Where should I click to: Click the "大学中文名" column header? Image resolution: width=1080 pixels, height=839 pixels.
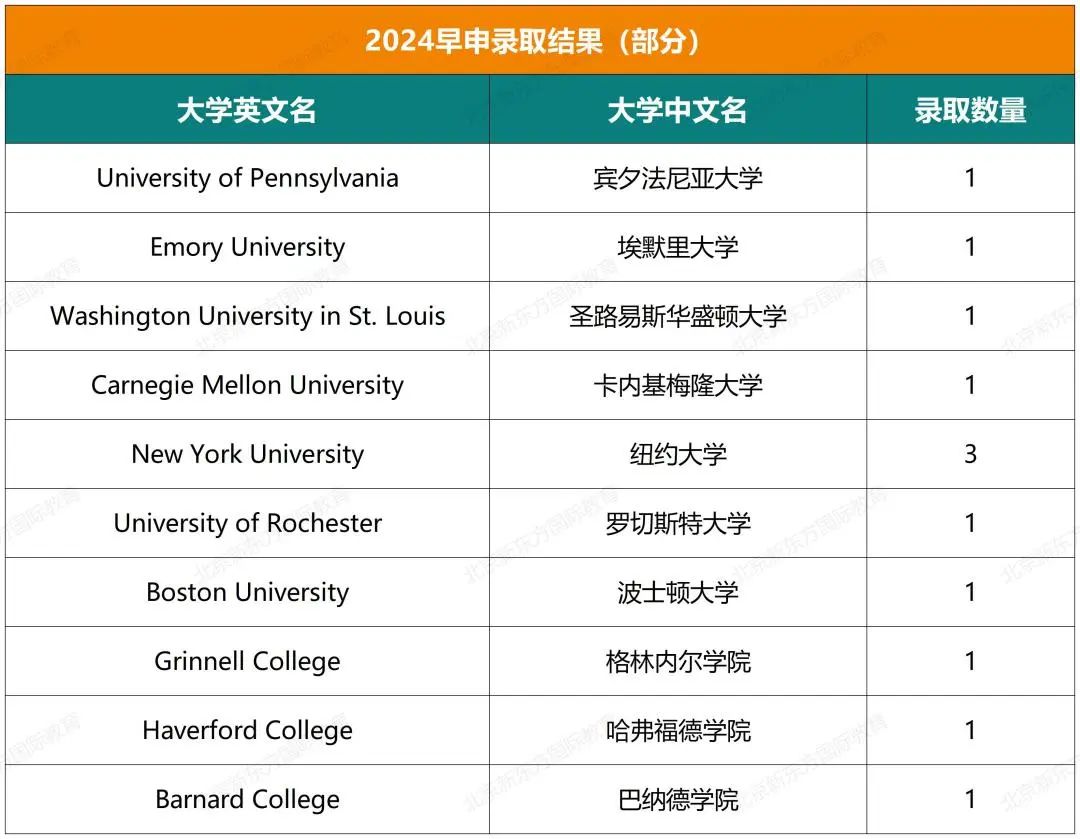click(678, 110)
